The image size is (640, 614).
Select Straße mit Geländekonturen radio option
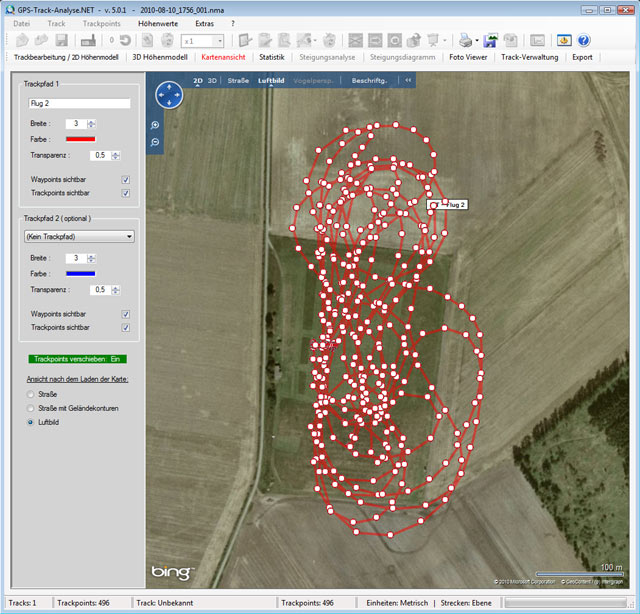pyautogui.click(x=30, y=408)
